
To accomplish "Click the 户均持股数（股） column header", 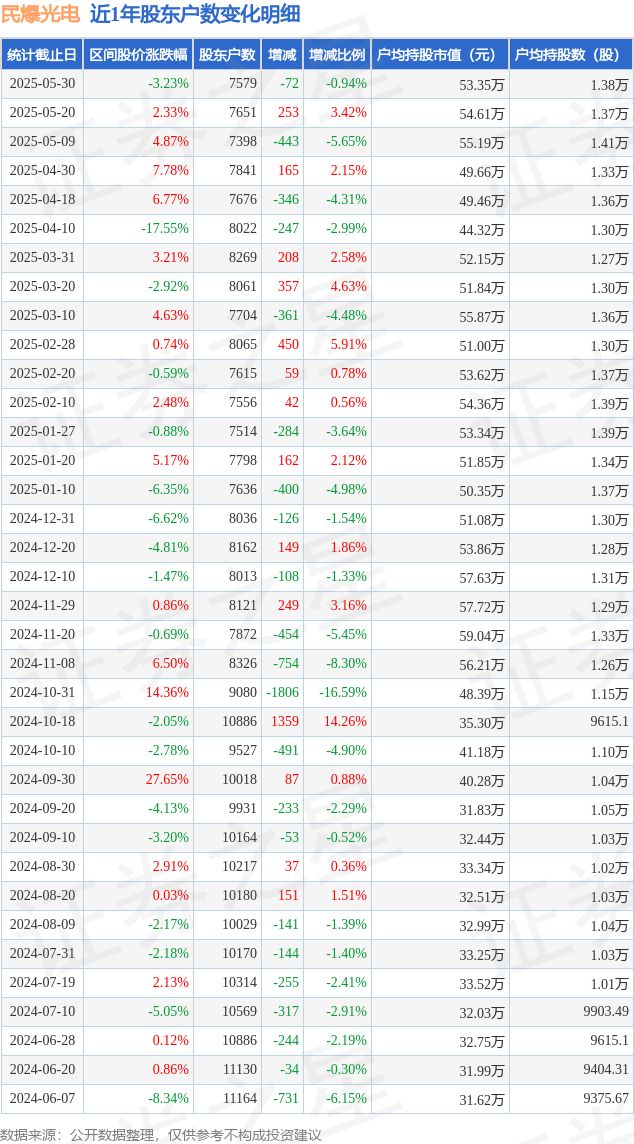I will coord(571,55).
